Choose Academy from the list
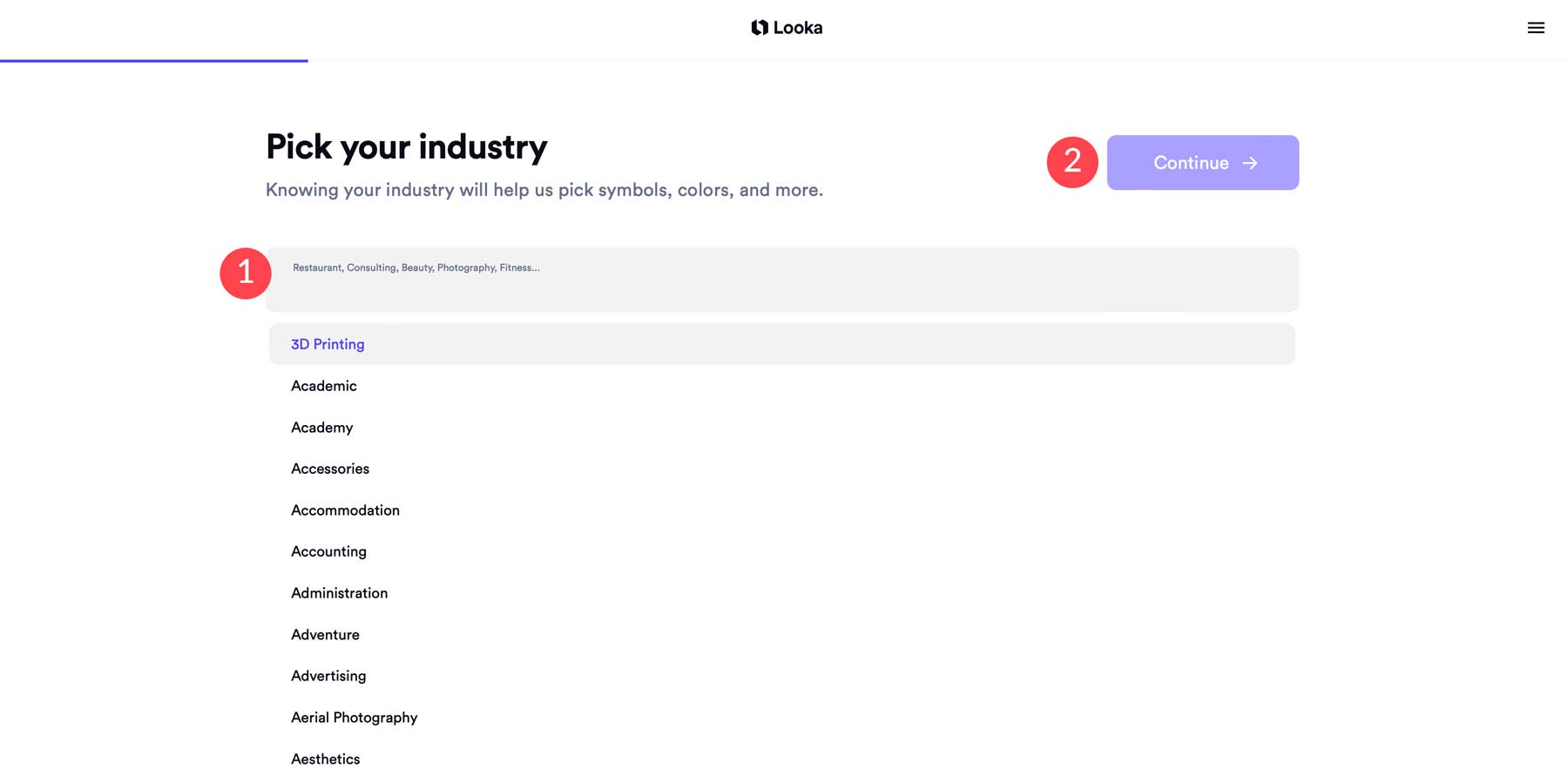Screen dimensions: 1568x783 [321, 428]
